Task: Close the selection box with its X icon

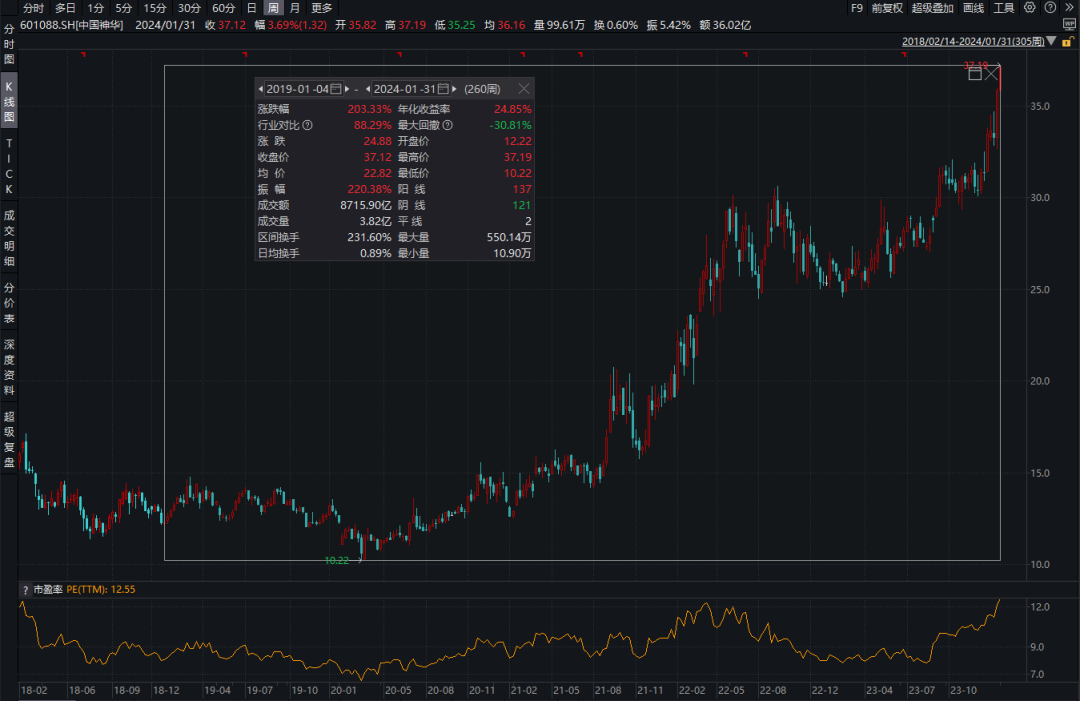Action: coord(992,73)
